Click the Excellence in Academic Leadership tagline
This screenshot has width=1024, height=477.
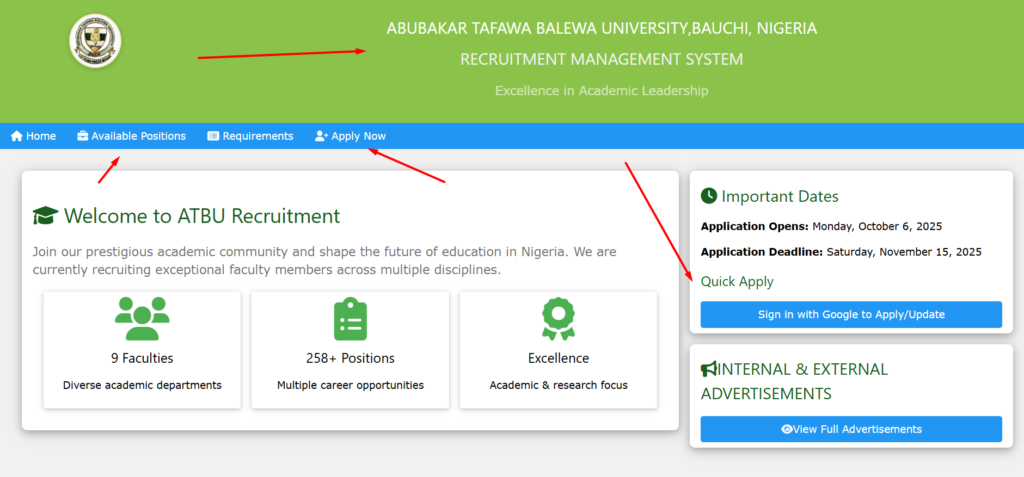(601, 91)
